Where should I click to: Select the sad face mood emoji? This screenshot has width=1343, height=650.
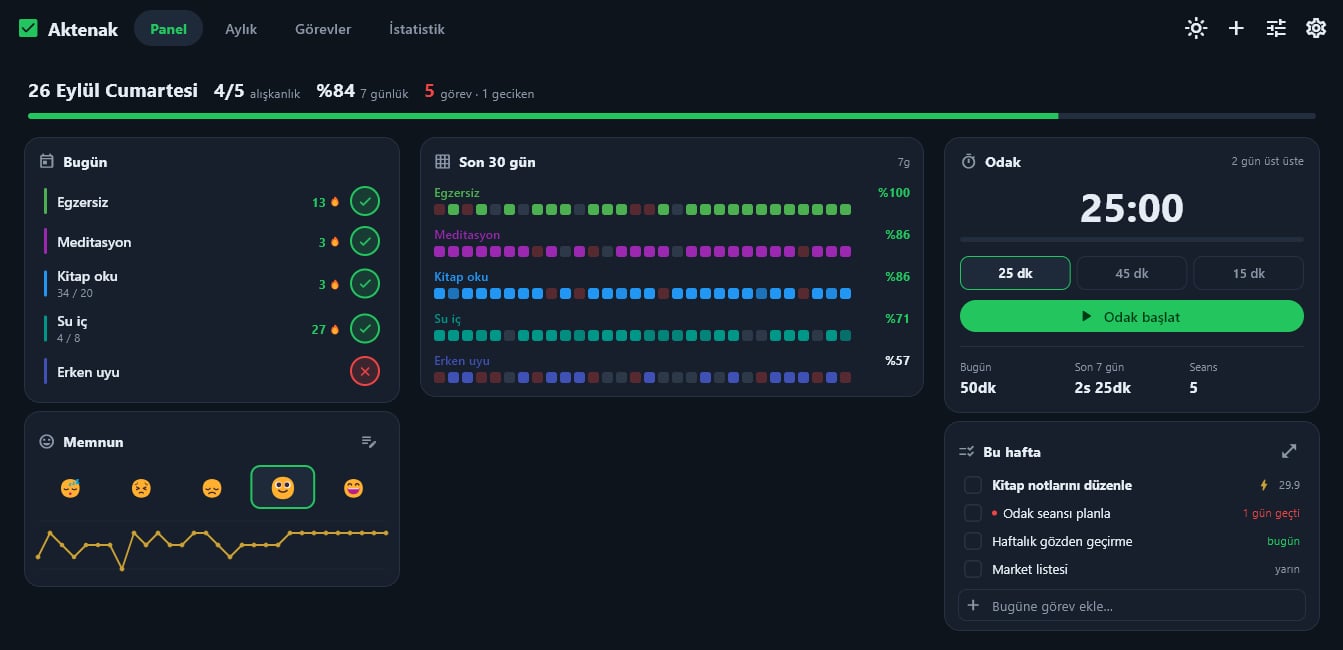212,488
